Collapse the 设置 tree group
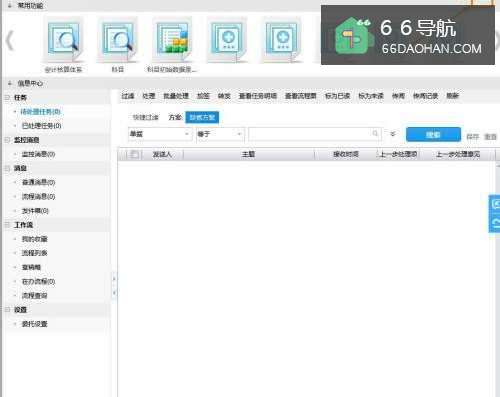Viewport: 500px width, 397px height. coord(7,310)
